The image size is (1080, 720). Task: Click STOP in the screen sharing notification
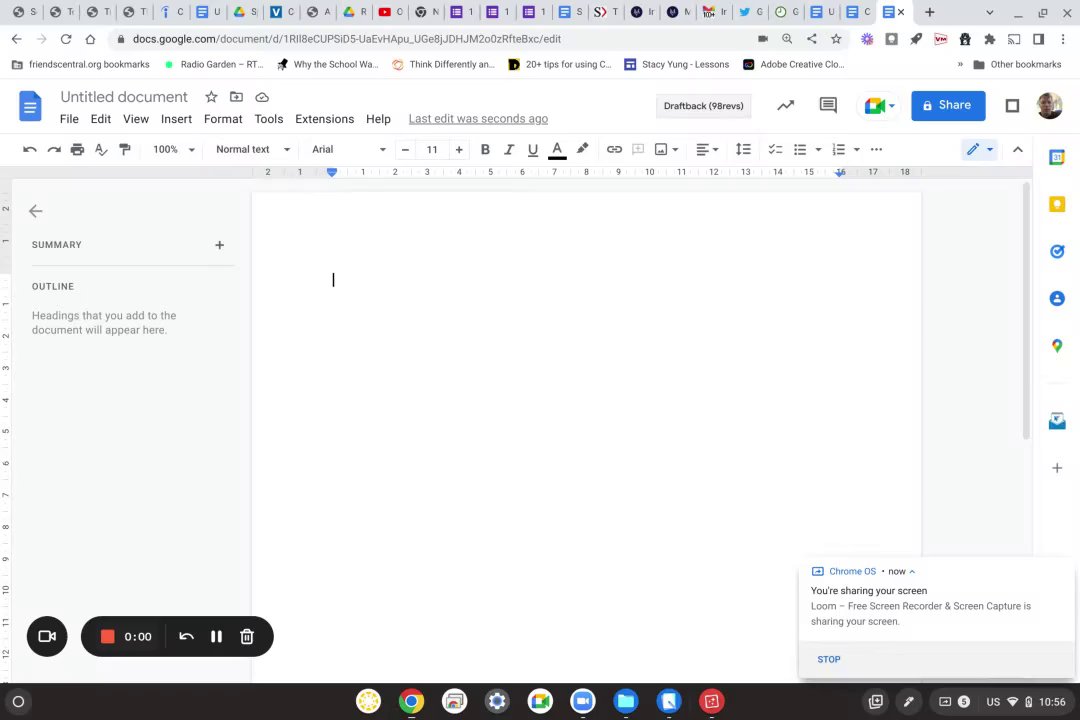coord(829,659)
